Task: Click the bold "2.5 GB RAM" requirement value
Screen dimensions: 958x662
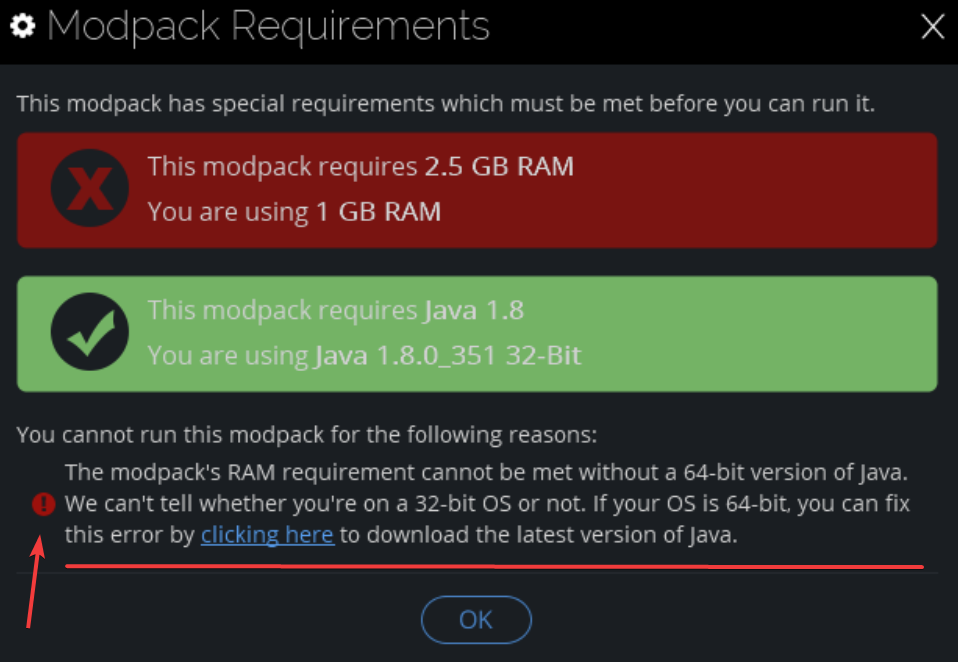Action: click(x=497, y=166)
